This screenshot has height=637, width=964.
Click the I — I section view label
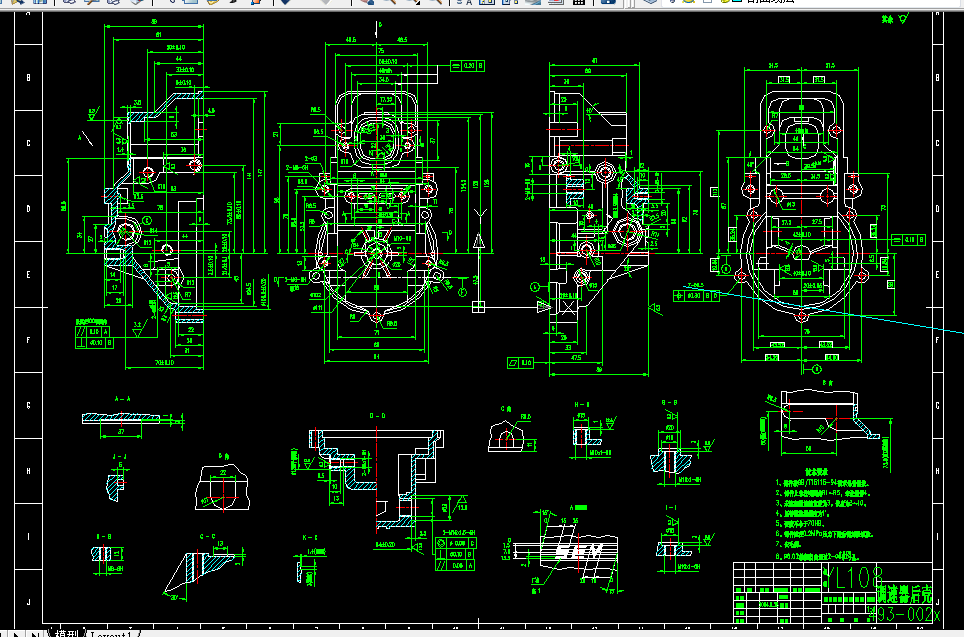(x=671, y=508)
